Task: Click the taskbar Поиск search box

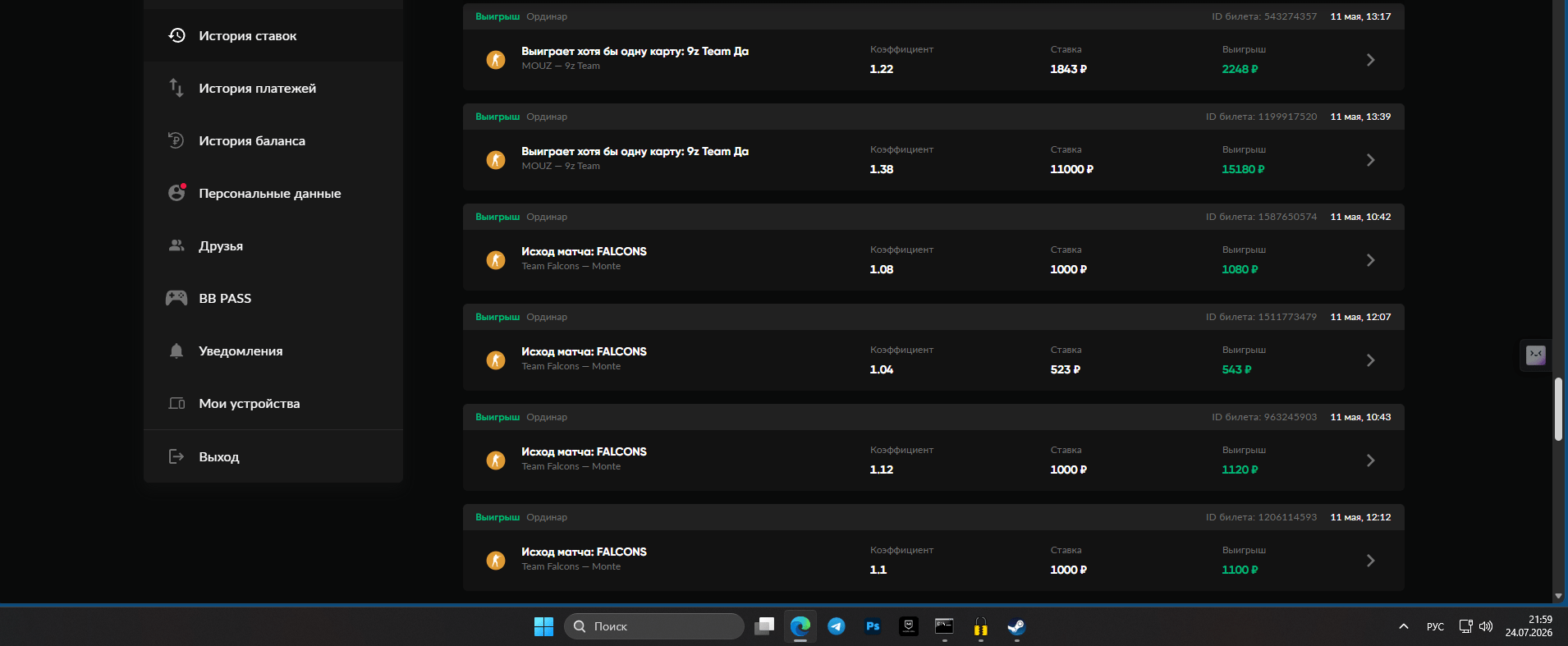Action: coord(653,626)
